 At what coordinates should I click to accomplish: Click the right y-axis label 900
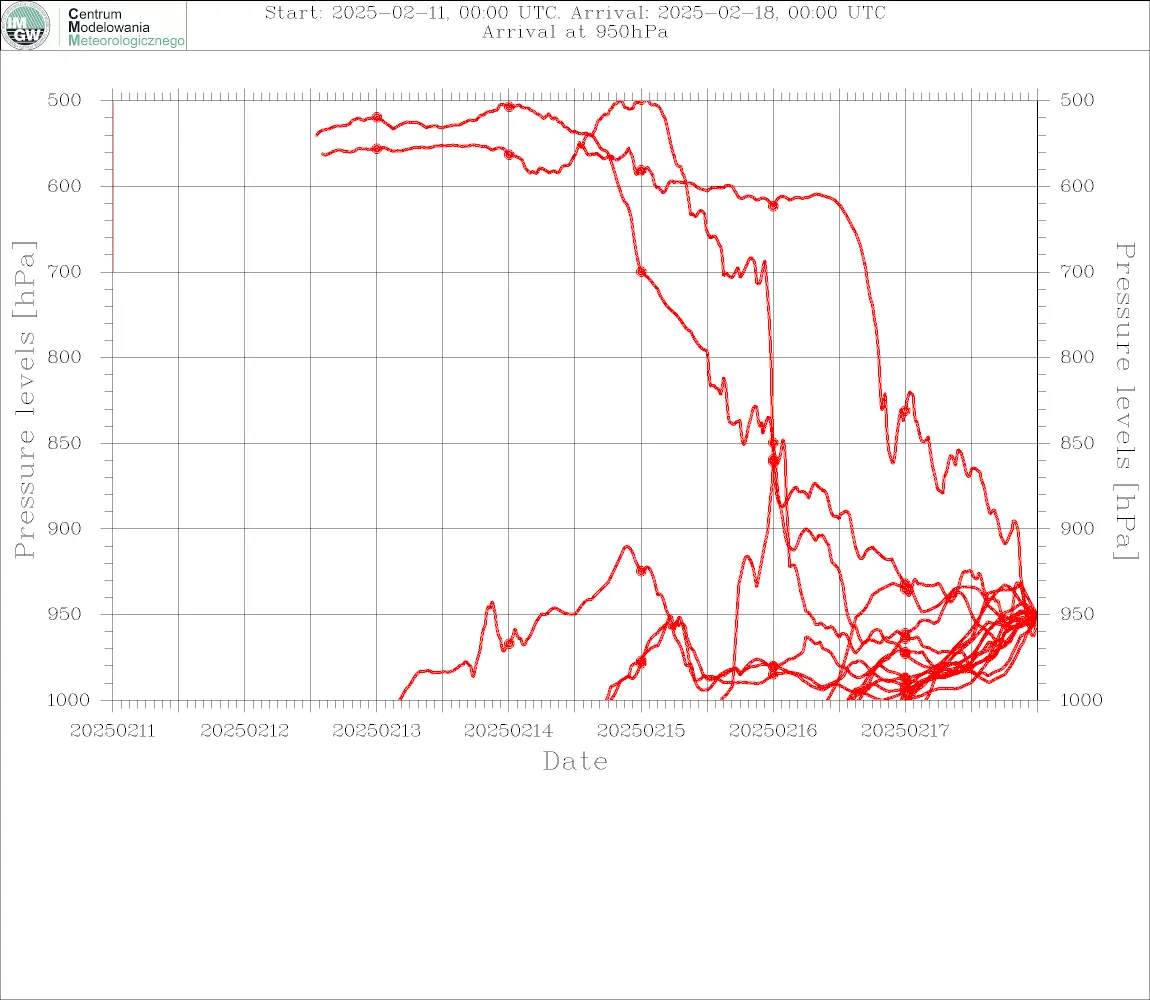pyautogui.click(x=1077, y=528)
